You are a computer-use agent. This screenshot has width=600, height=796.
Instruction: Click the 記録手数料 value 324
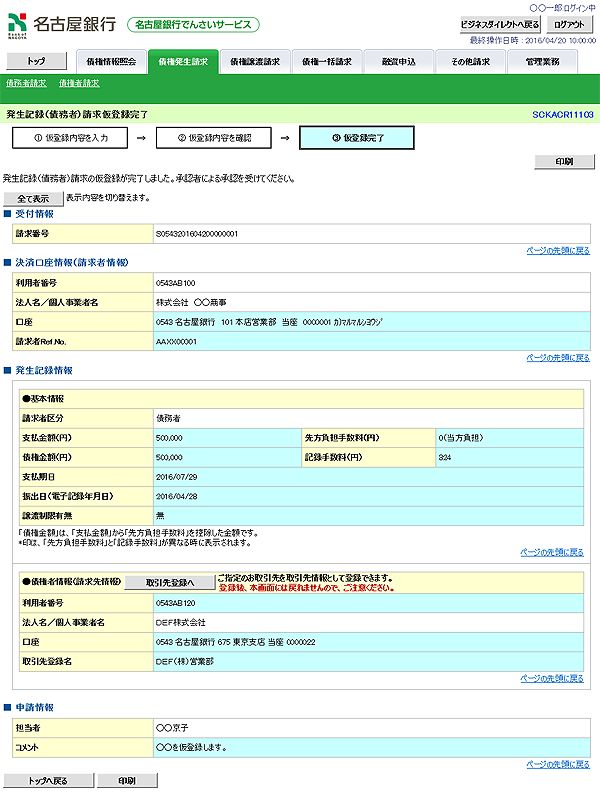(x=445, y=457)
